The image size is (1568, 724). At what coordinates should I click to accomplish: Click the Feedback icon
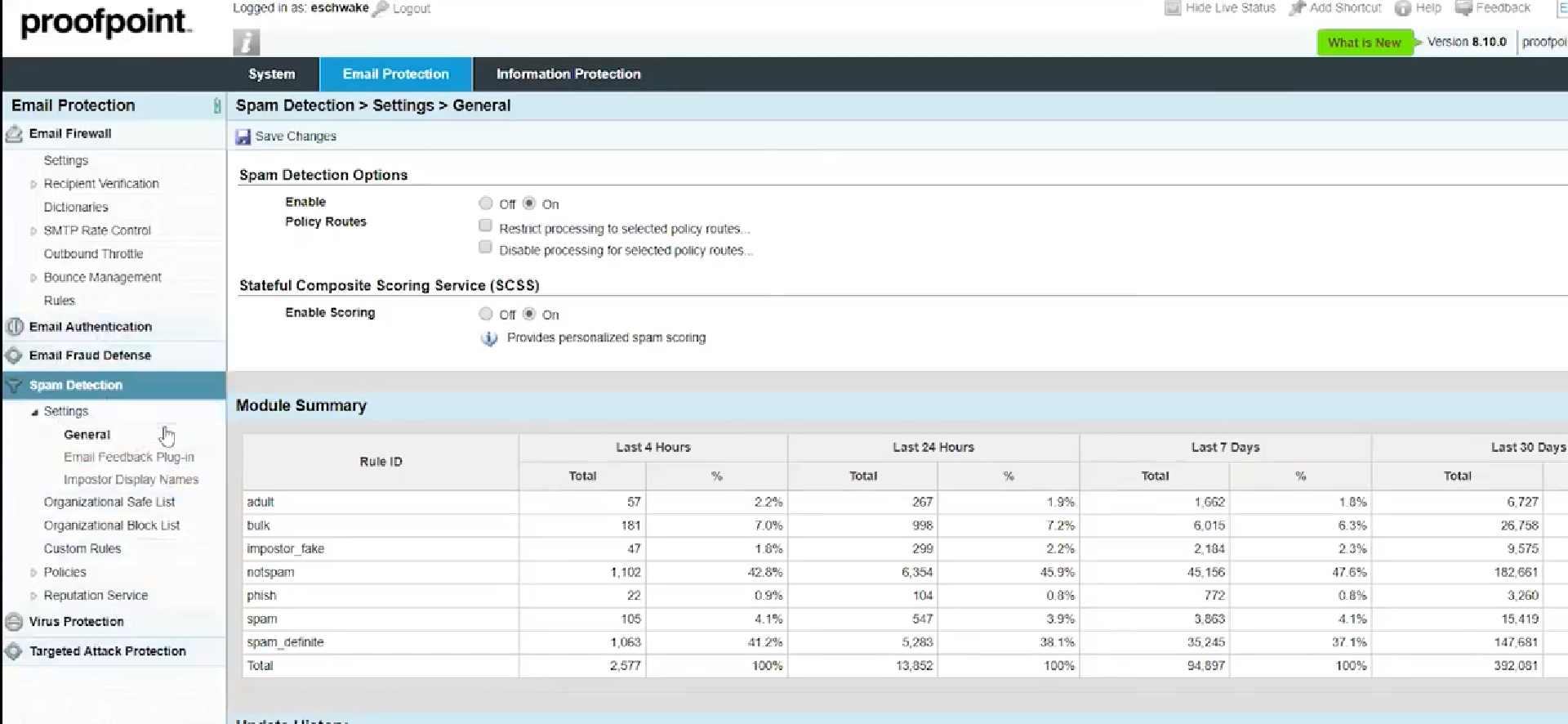click(1463, 8)
